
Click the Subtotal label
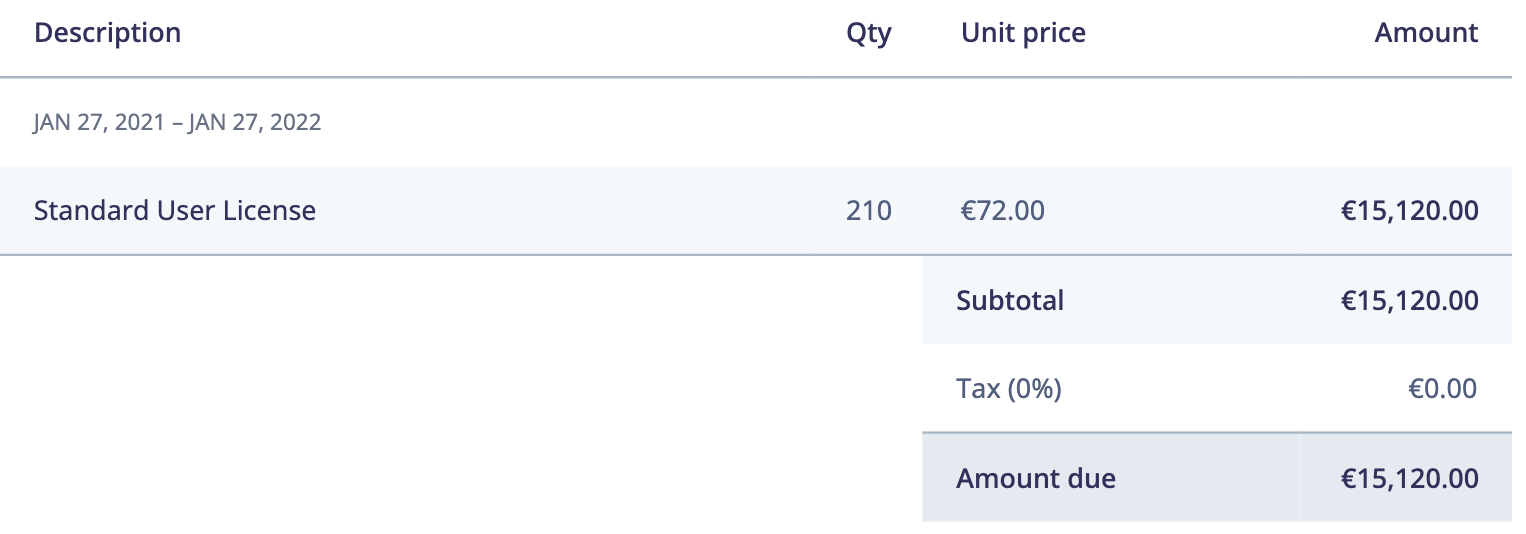pyautogui.click(x=1010, y=300)
